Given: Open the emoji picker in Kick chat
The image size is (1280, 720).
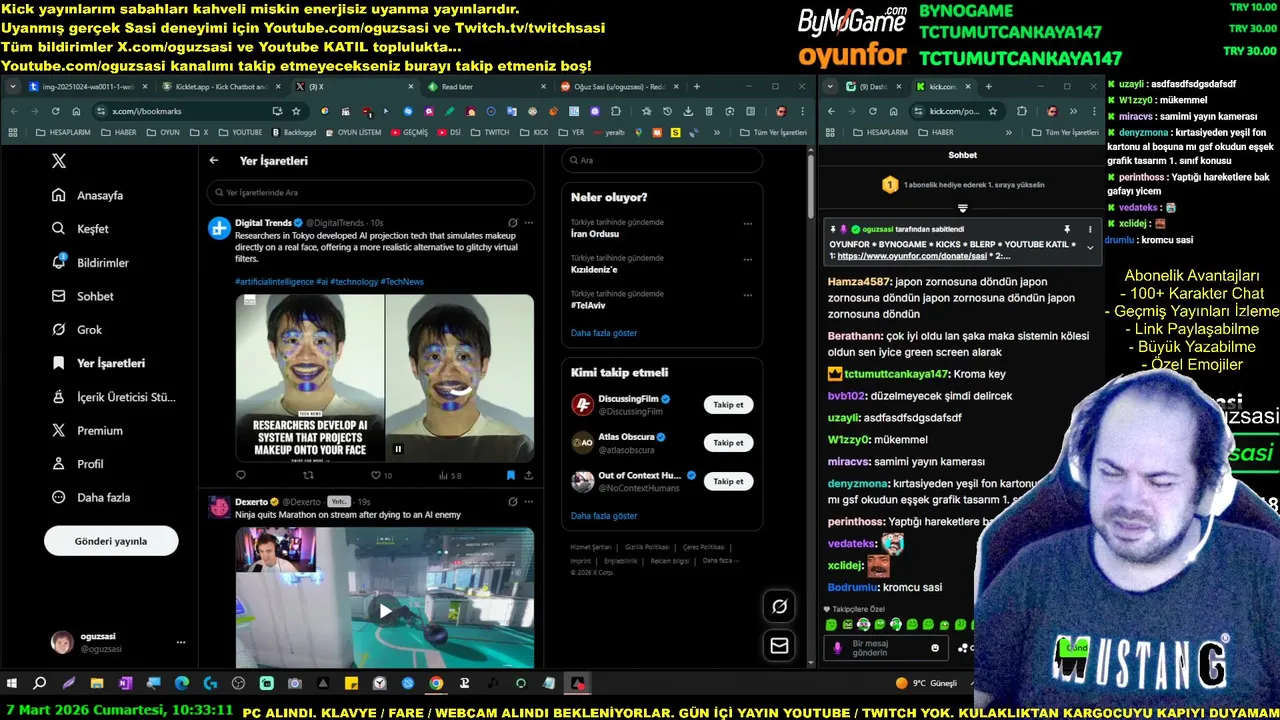Looking at the screenshot, I should pos(935,648).
